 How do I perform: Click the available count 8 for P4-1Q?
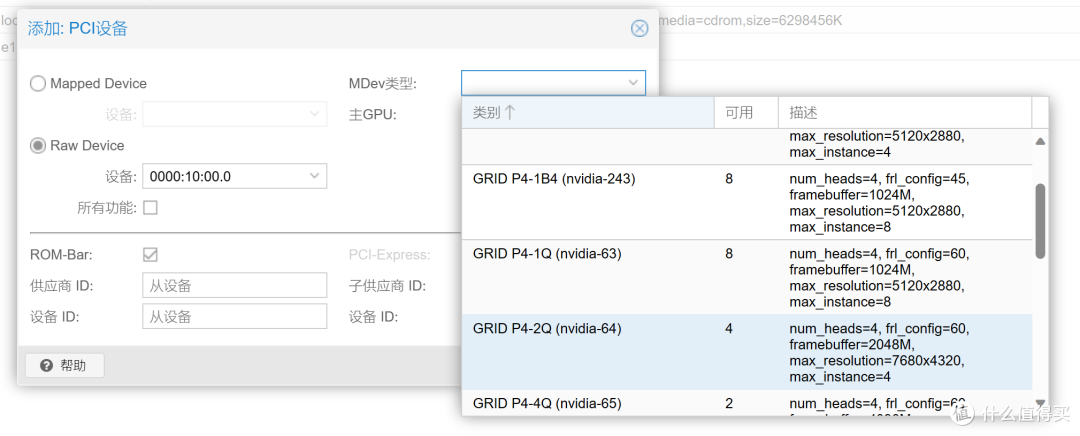click(x=729, y=254)
